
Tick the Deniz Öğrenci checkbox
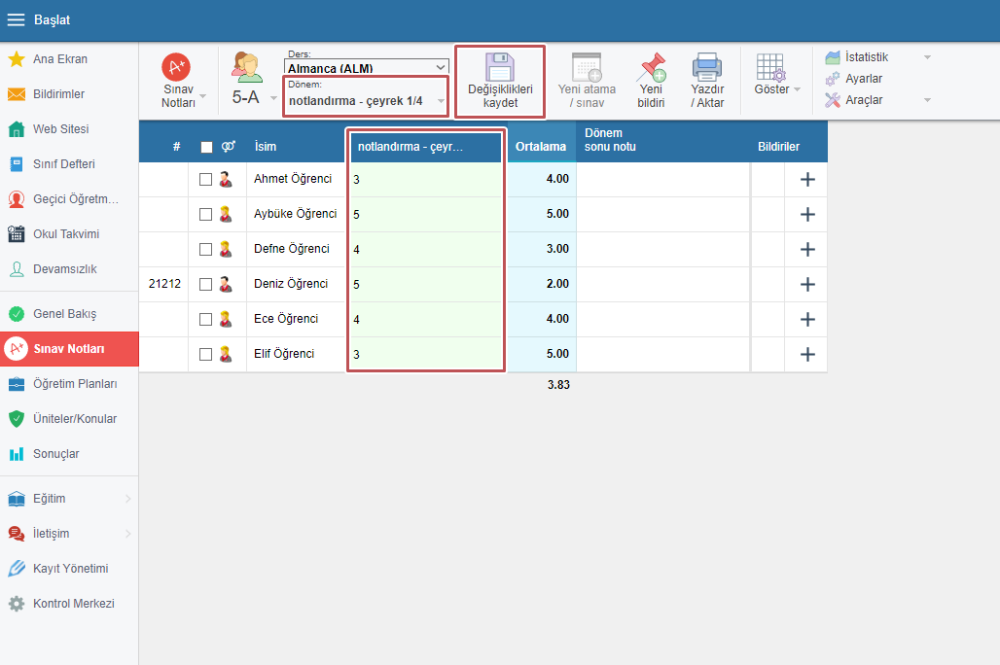pos(205,284)
